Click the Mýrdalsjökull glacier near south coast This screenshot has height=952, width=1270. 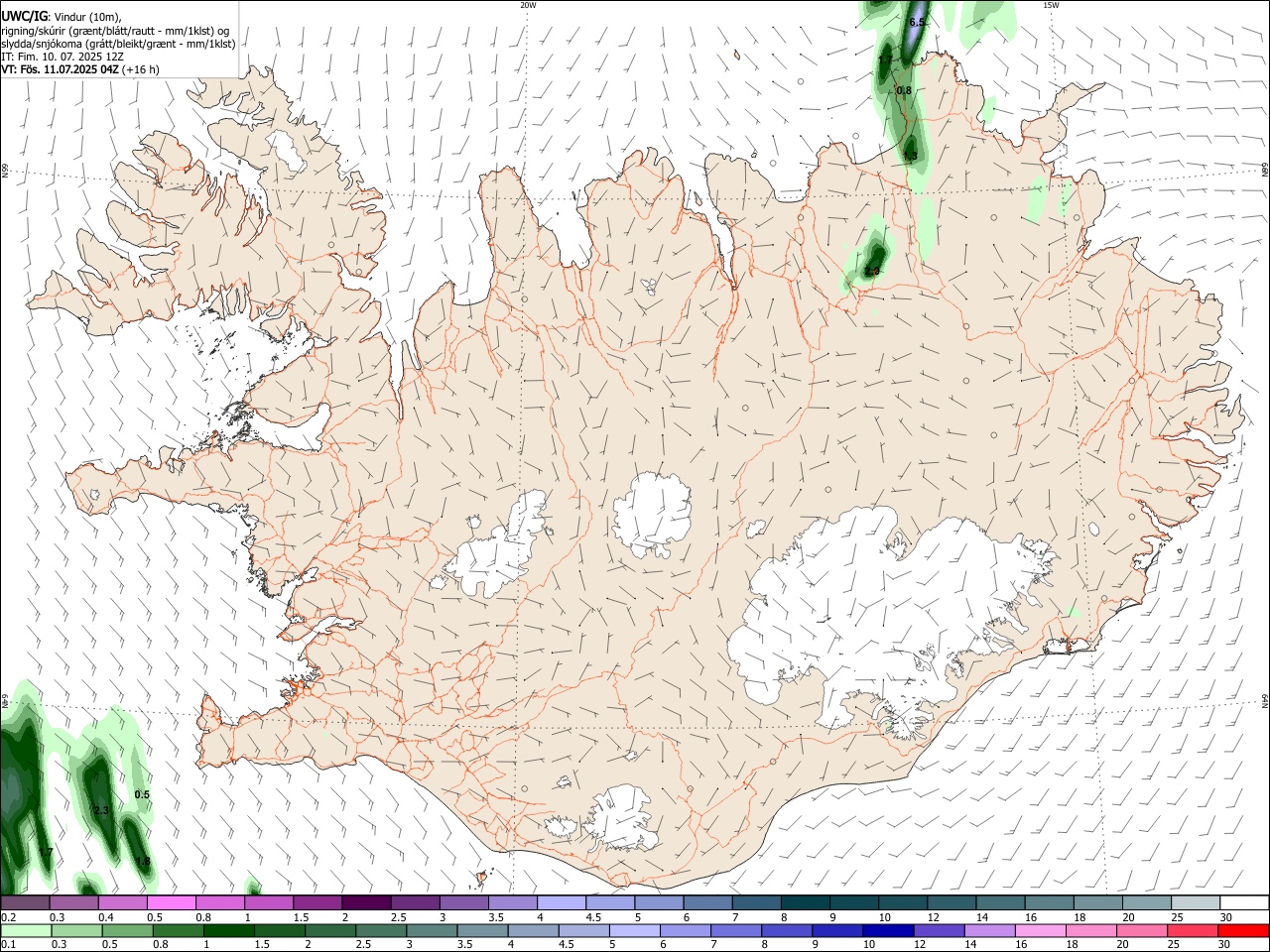coord(623,818)
